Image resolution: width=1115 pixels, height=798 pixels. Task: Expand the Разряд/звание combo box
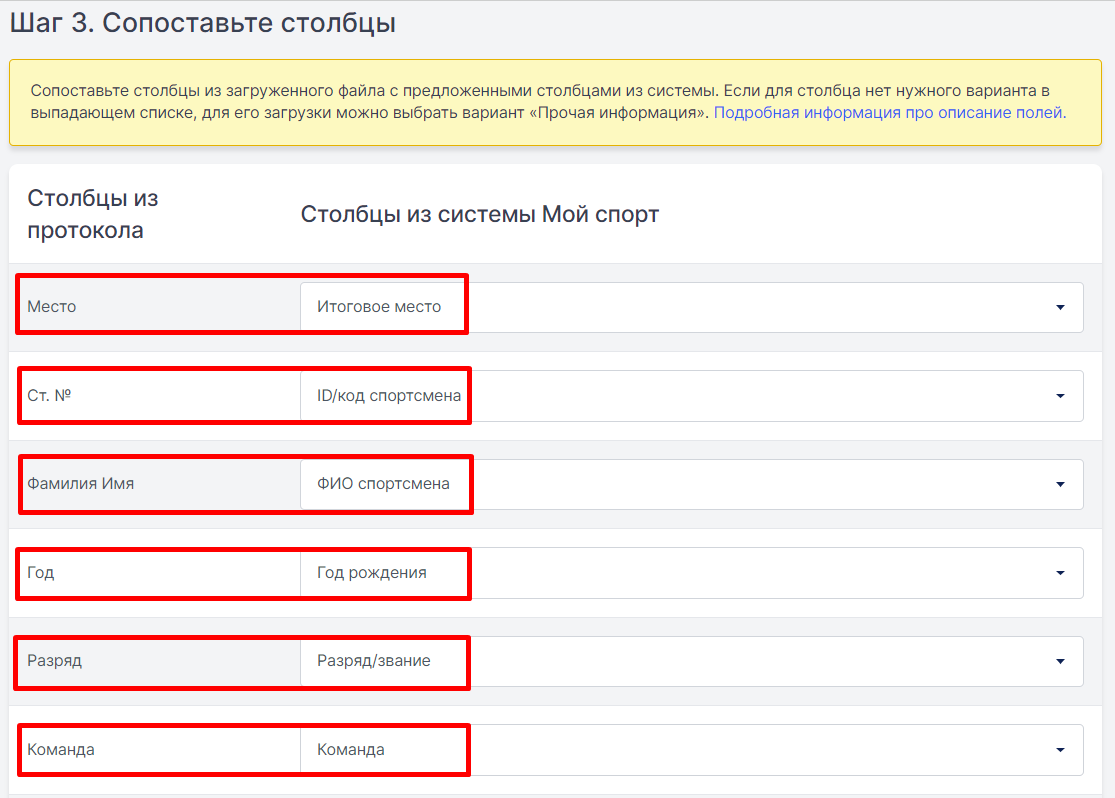(x=691, y=661)
